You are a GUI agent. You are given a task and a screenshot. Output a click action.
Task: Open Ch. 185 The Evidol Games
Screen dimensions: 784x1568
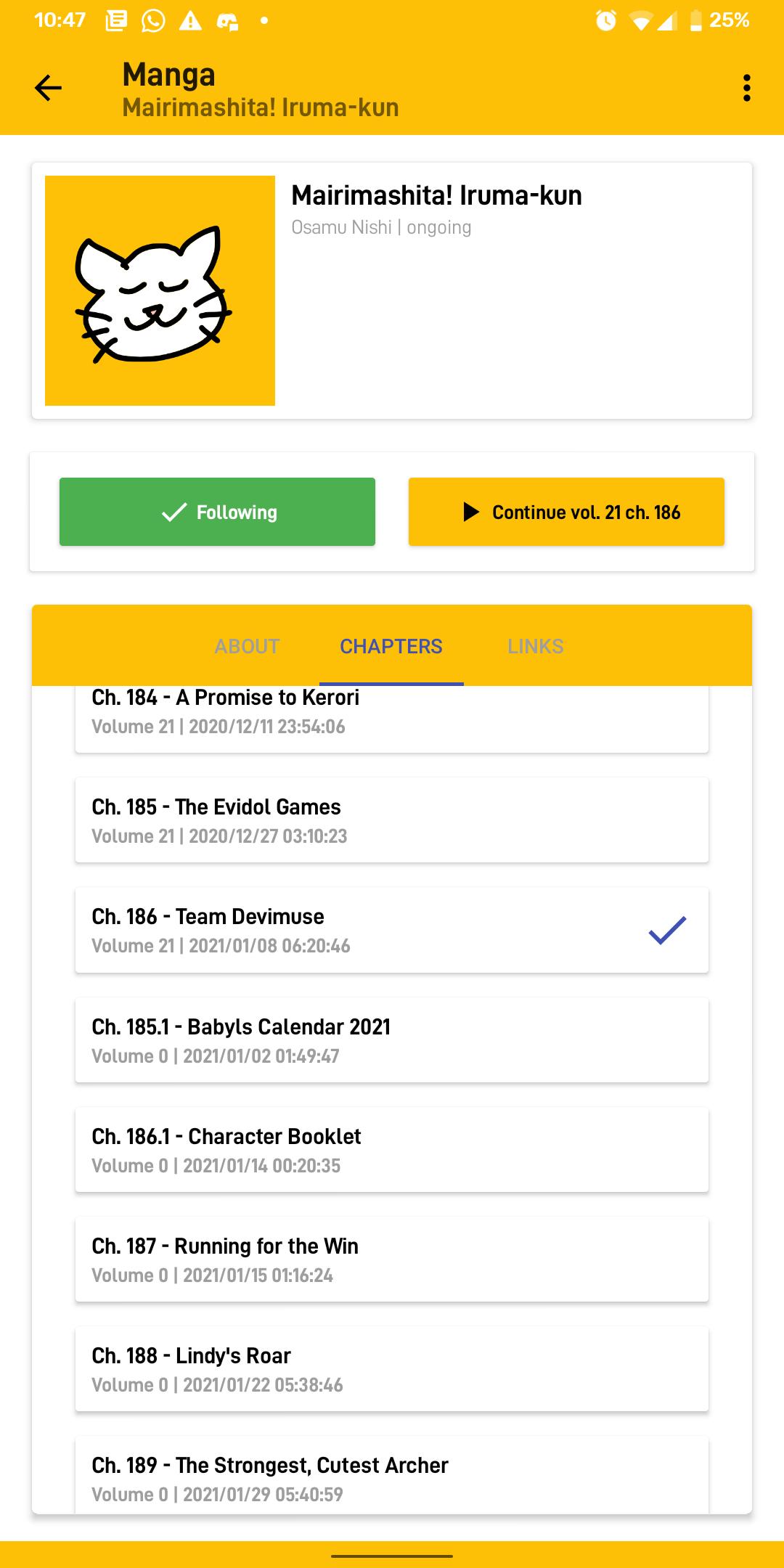pos(391,820)
